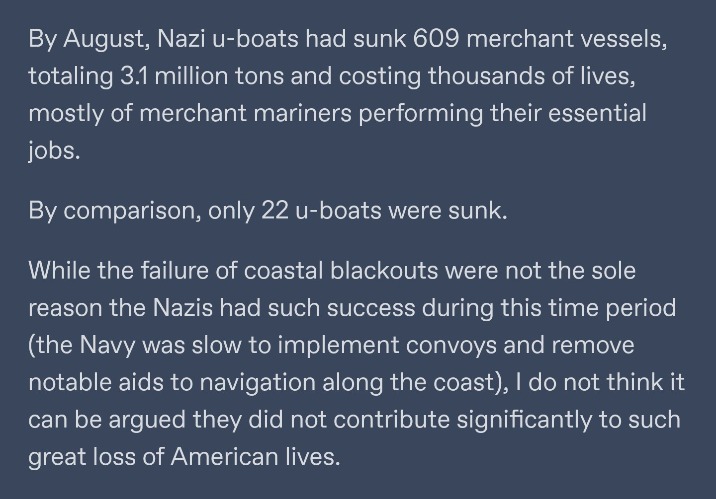The height and width of the screenshot is (499, 716).
Task: Click the phrase "American lives." at the end
Action: click(256, 457)
